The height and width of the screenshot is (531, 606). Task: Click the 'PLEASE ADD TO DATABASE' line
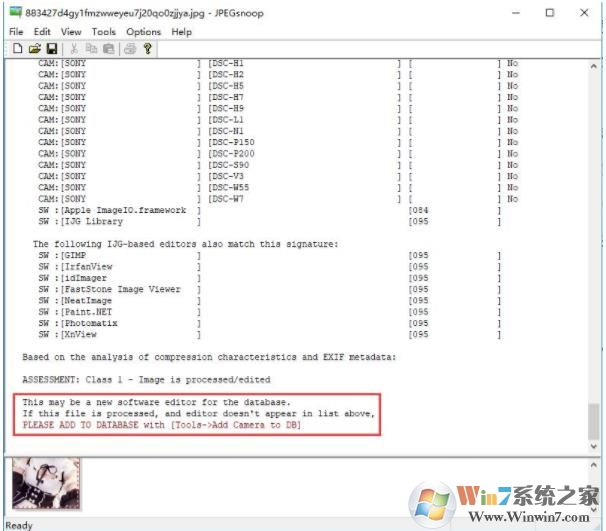[x=161, y=425]
